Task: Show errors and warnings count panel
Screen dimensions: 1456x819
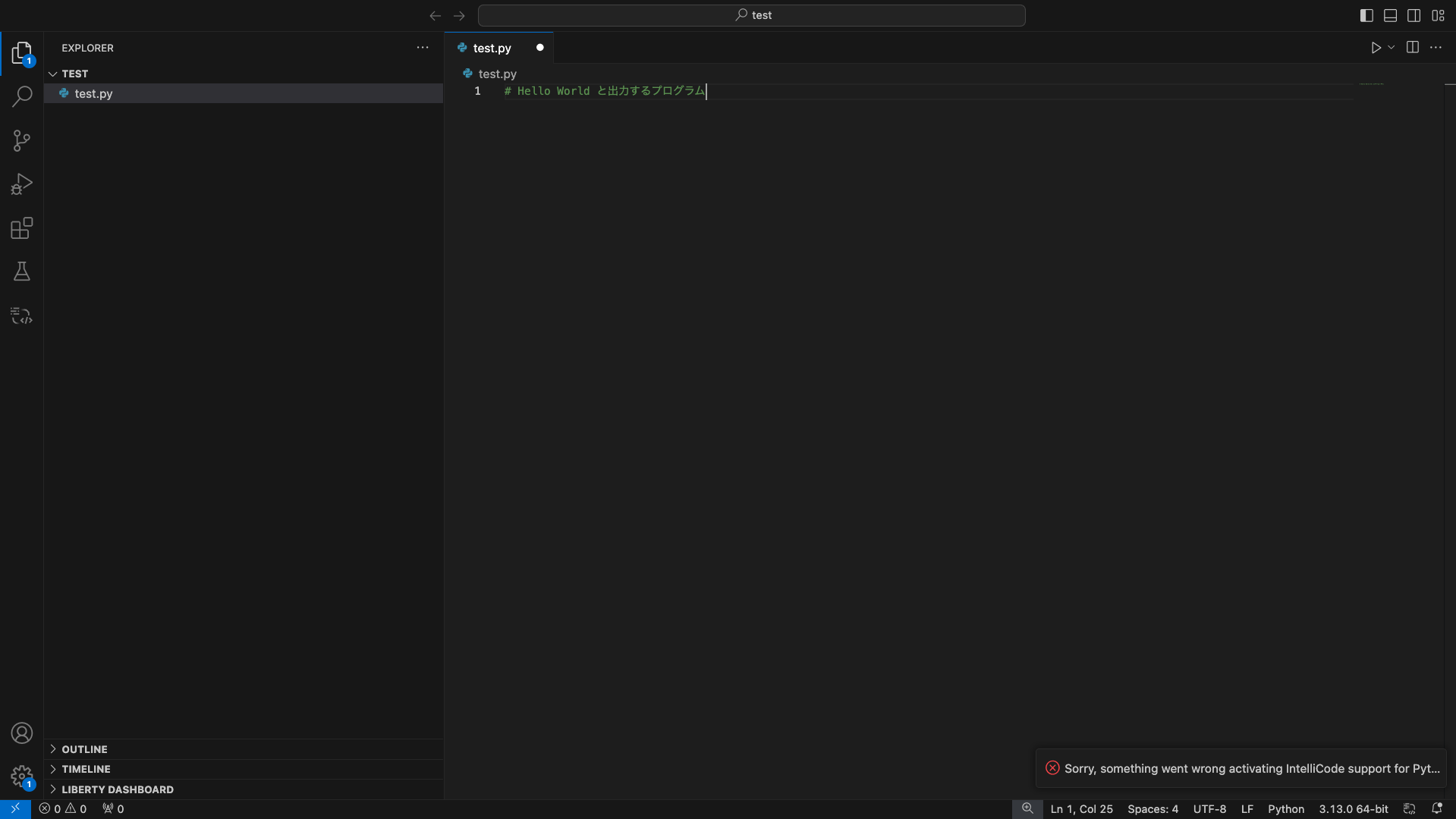Action: point(63,809)
